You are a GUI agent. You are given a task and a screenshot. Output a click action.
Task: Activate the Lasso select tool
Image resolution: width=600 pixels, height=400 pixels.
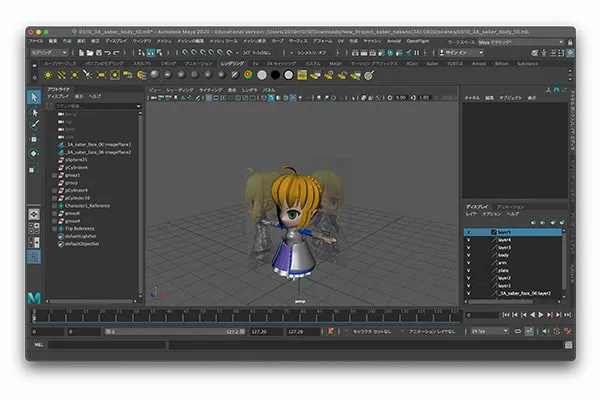34,112
